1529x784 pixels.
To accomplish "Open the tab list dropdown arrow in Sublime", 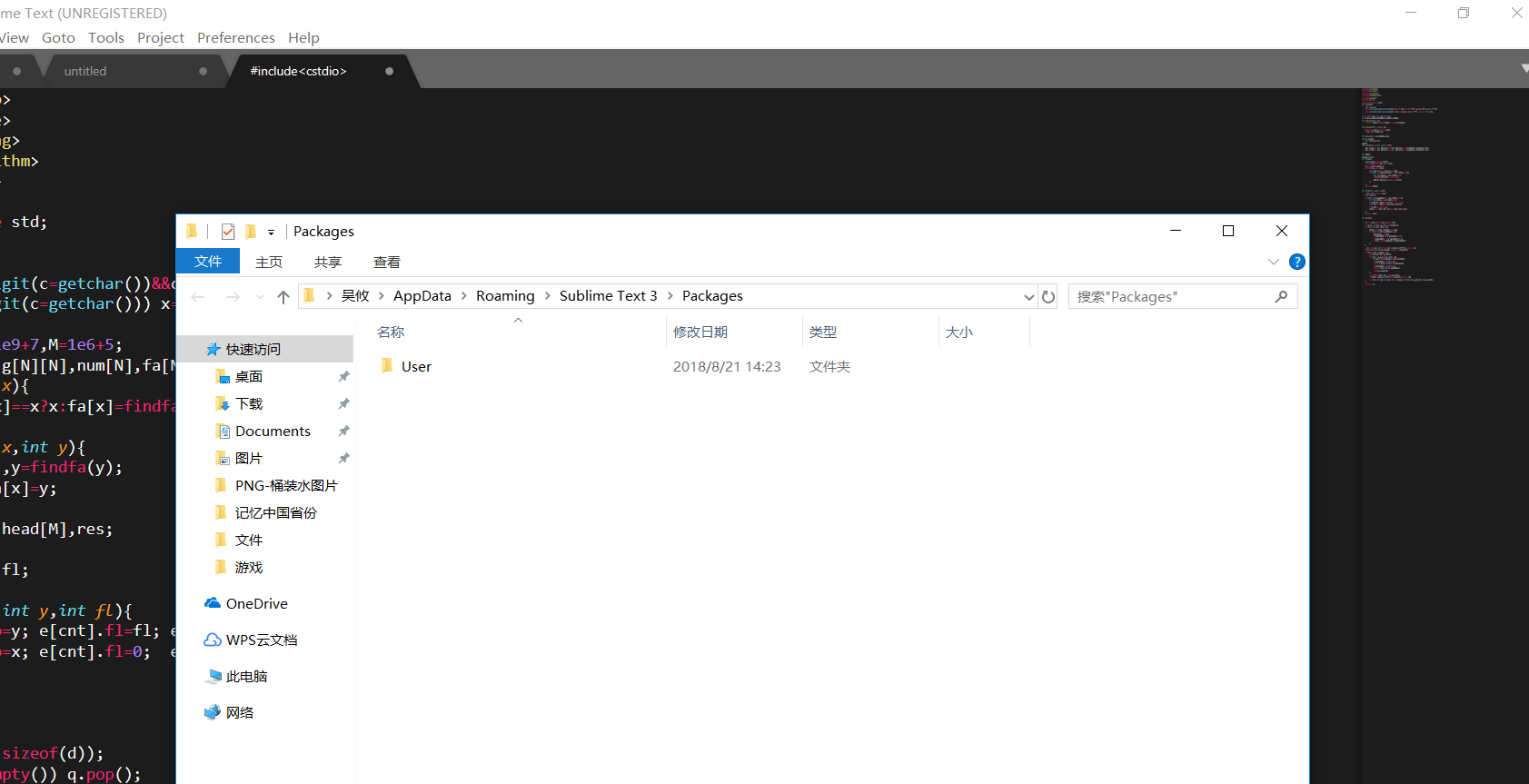I will point(1524,69).
